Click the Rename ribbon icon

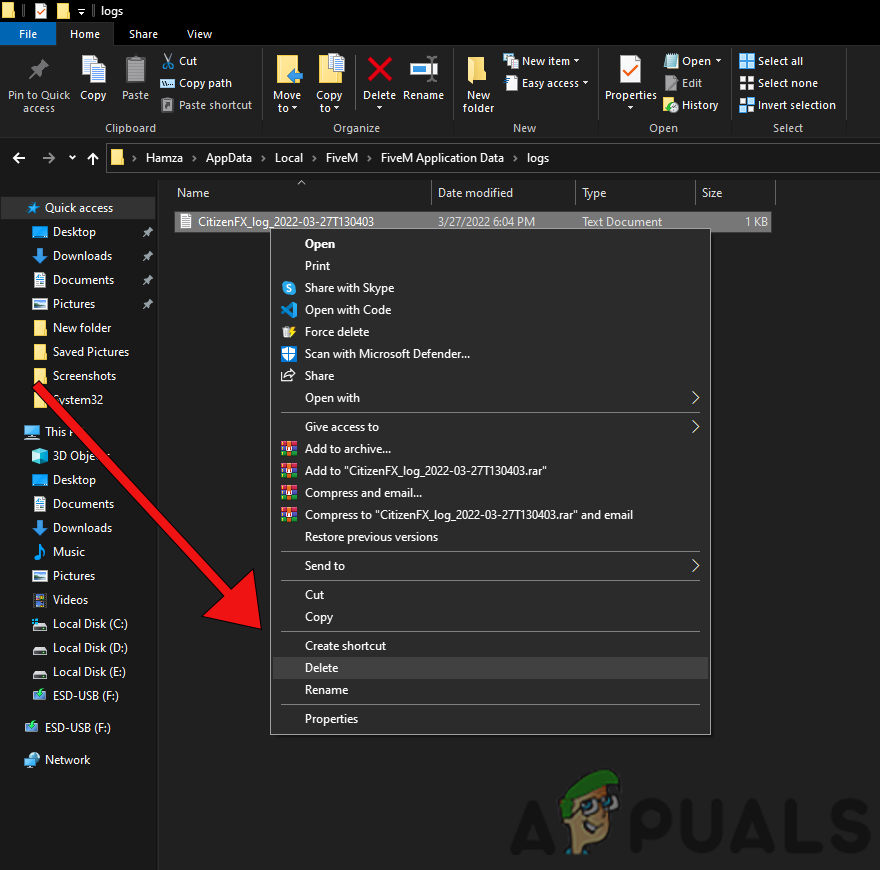click(424, 70)
